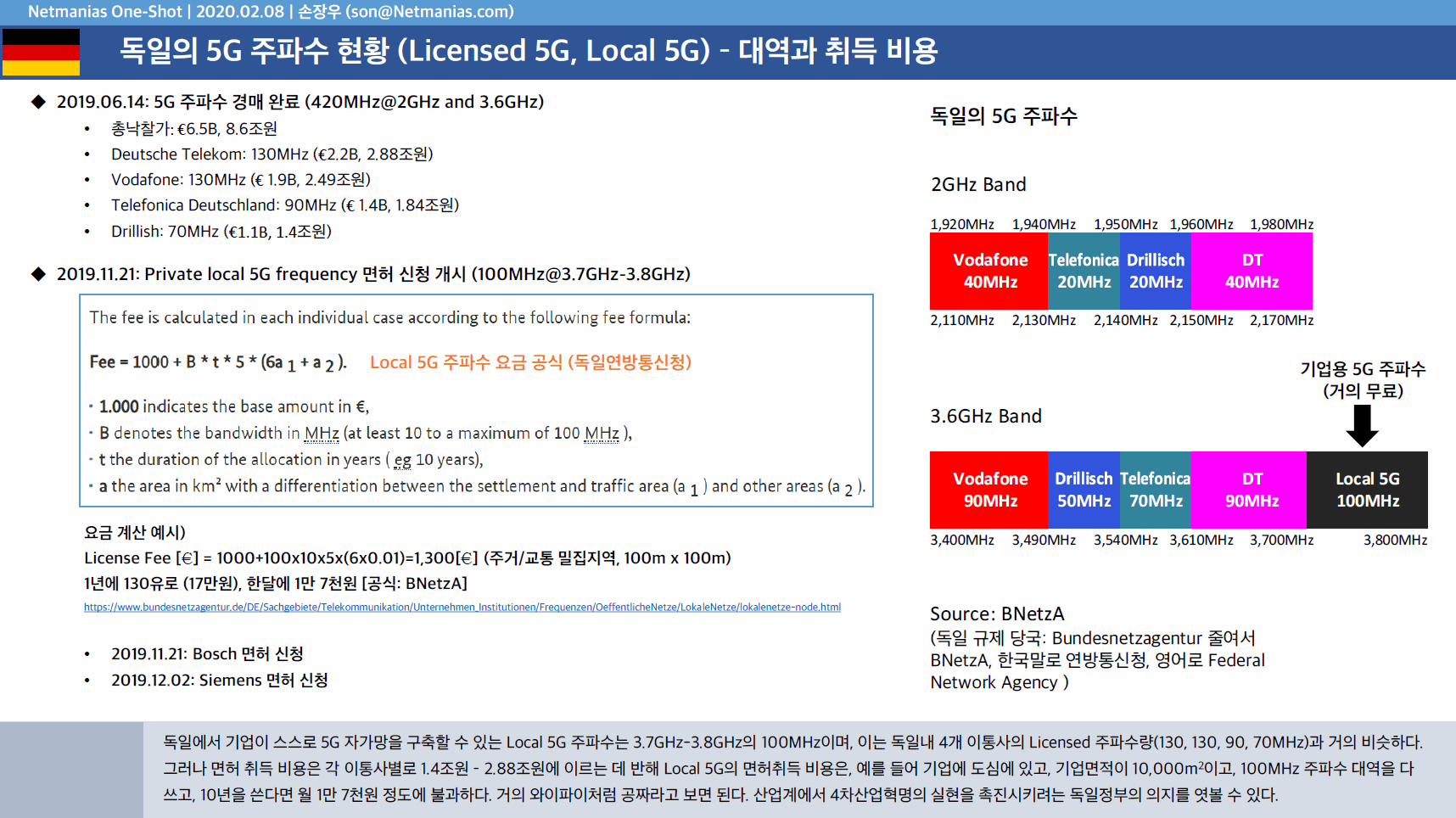Click the '총낙찰가: €6.5B' bullet

(194, 129)
